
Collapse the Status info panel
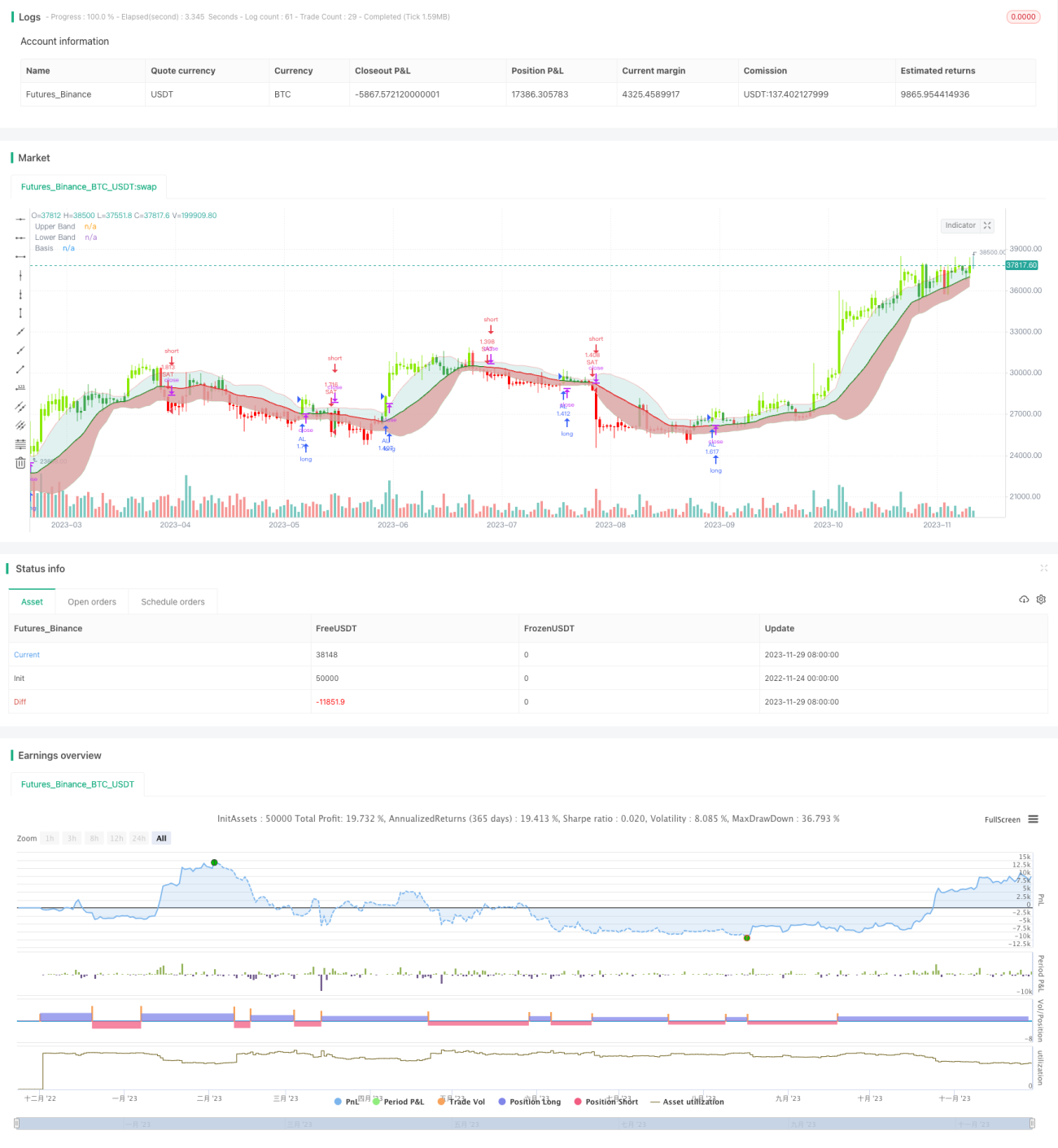point(1043,568)
